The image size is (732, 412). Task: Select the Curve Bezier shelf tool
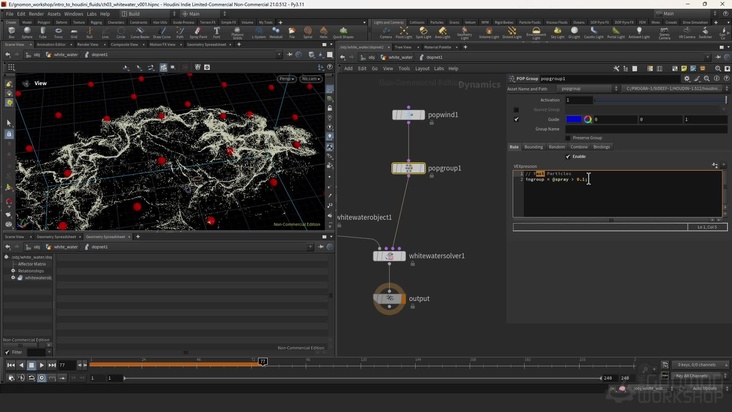pyautogui.click(x=140, y=32)
